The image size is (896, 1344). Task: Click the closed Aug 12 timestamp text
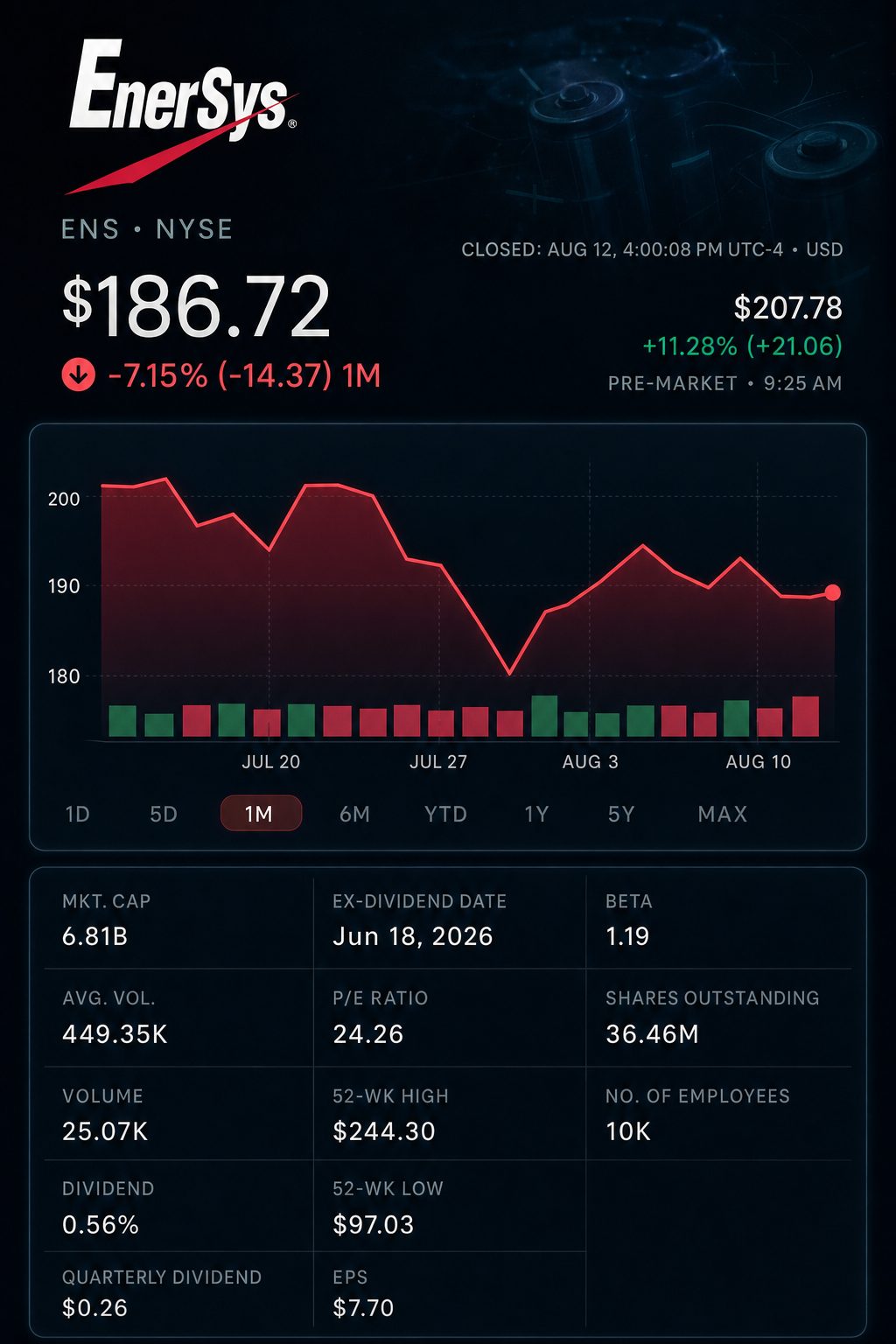652,249
